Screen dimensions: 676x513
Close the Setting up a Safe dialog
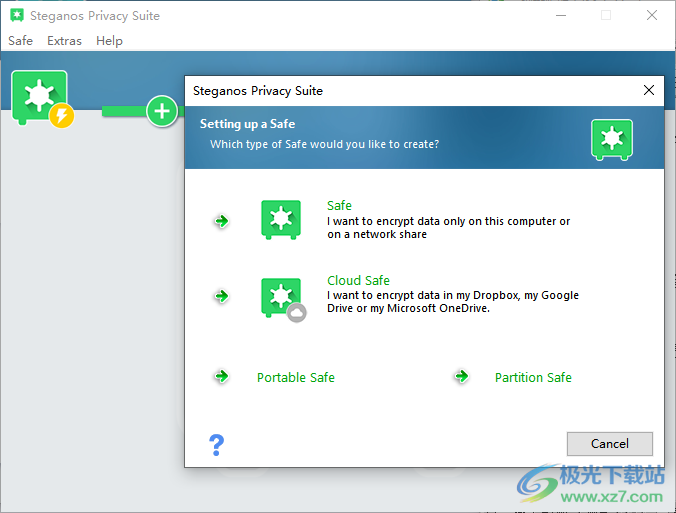[649, 90]
